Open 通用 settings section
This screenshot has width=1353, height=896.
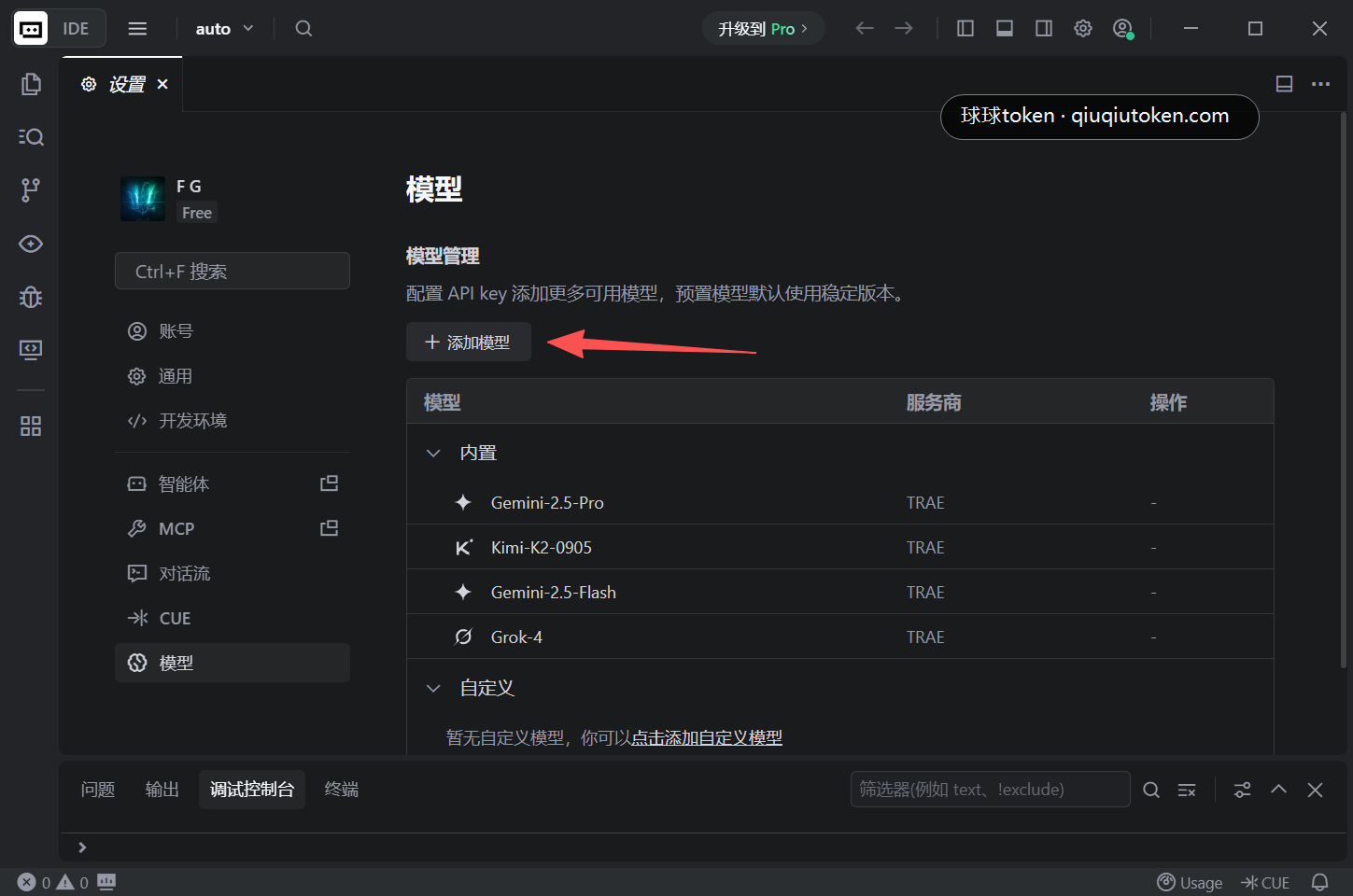click(x=233, y=376)
